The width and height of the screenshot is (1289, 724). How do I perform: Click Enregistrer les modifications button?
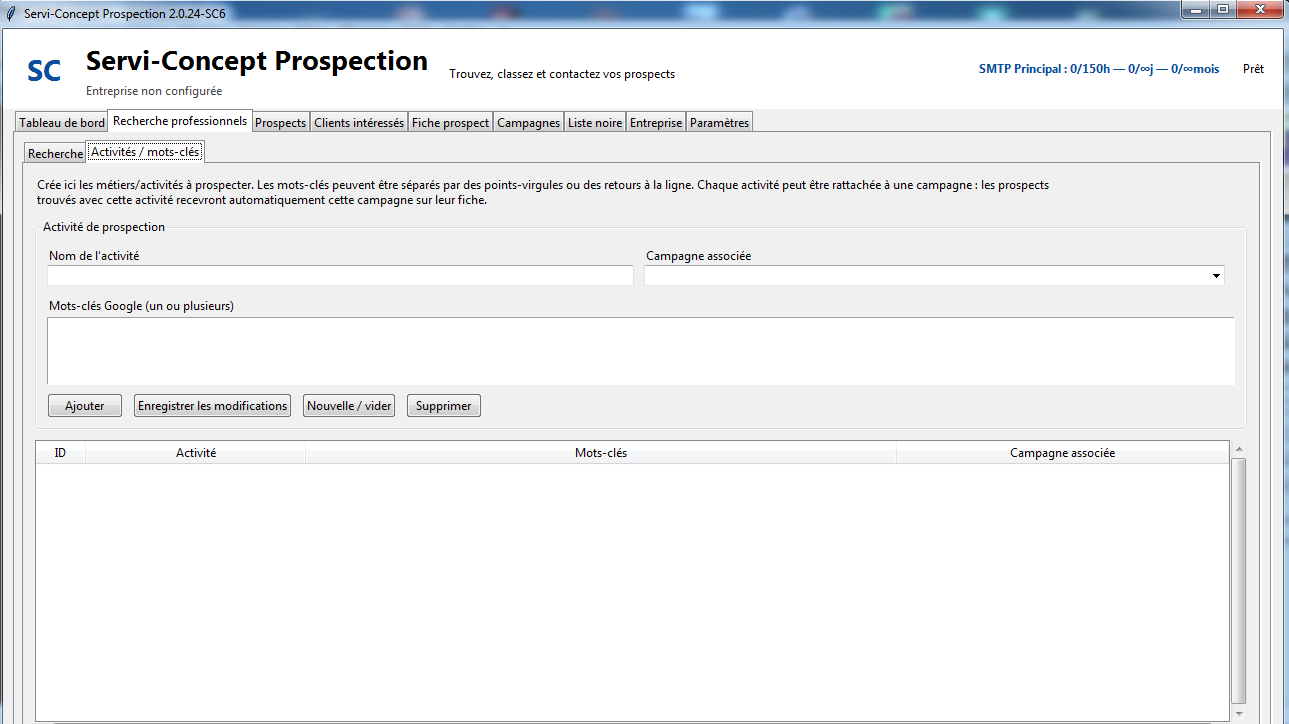pos(212,406)
